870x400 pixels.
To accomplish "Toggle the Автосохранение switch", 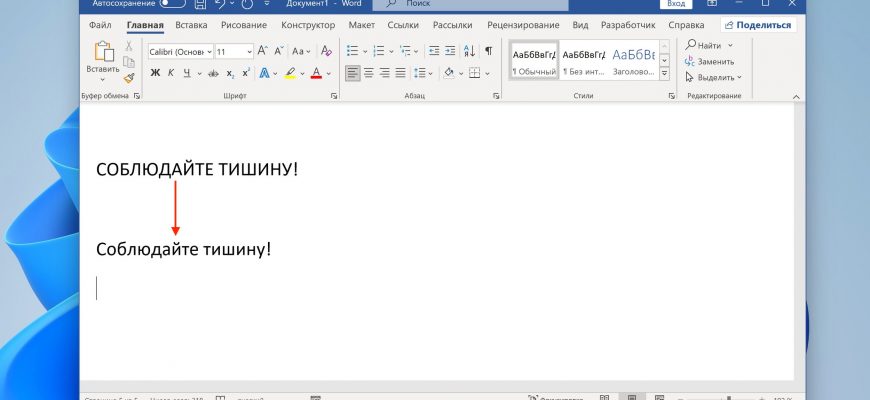I will pos(172,4).
